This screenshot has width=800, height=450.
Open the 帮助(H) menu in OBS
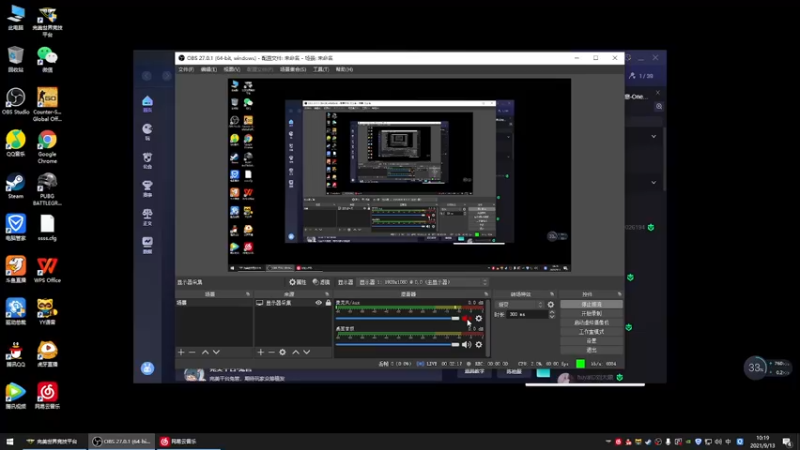click(344, 69)
